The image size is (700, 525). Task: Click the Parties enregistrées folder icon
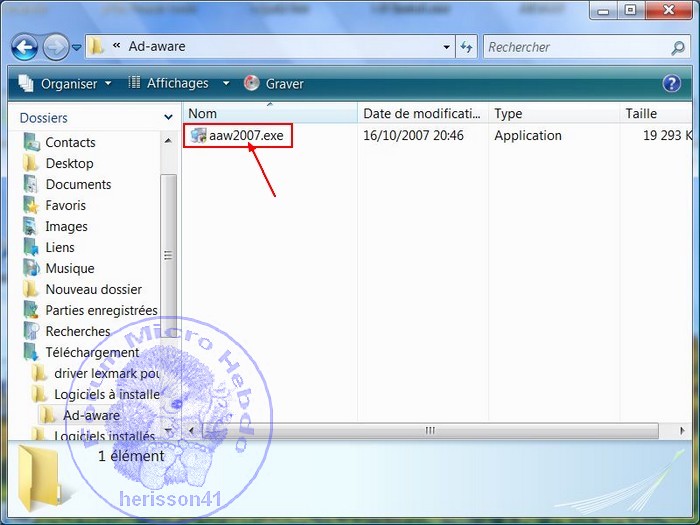31,310
